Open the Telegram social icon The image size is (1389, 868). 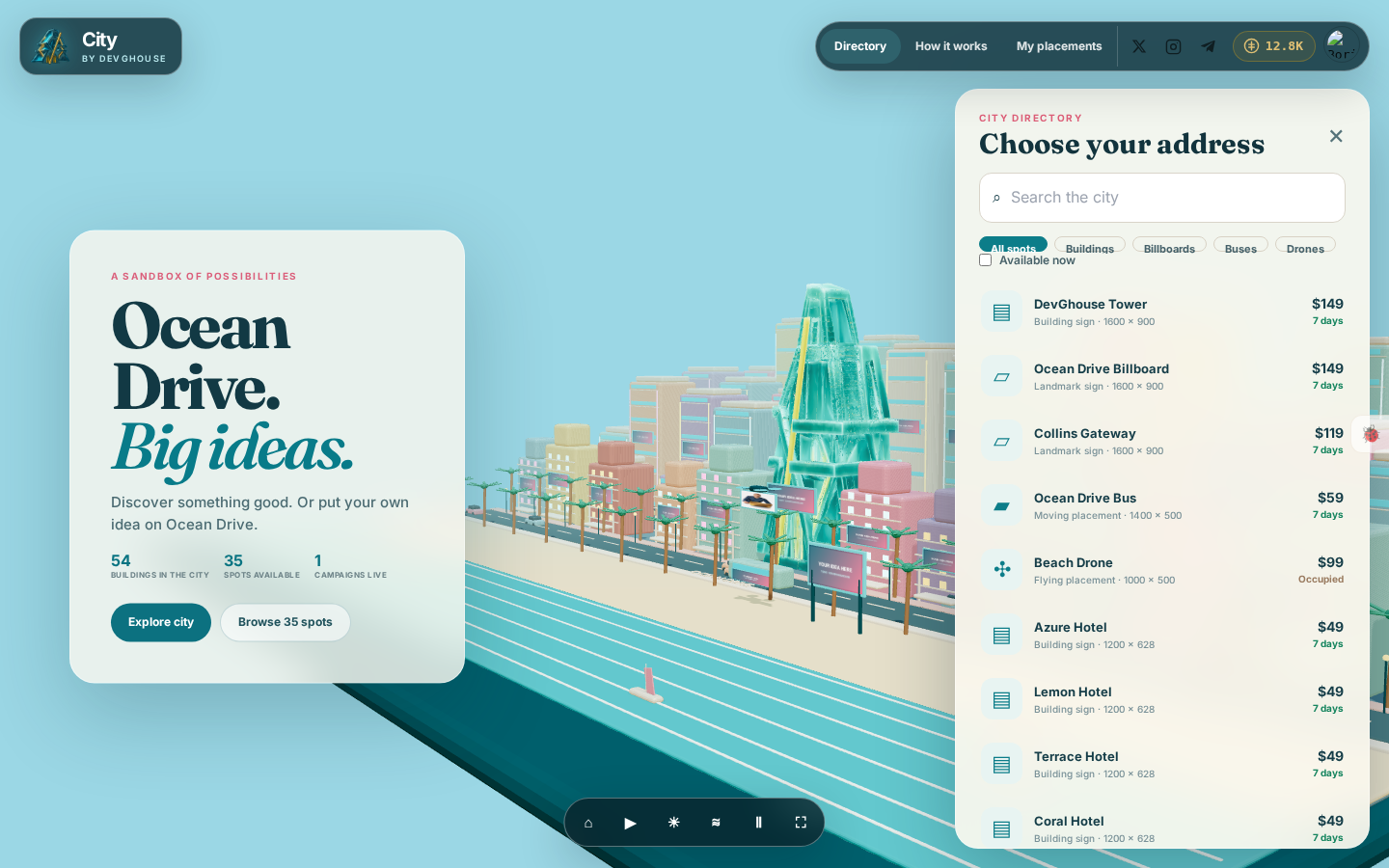(x=1208, y=46)
